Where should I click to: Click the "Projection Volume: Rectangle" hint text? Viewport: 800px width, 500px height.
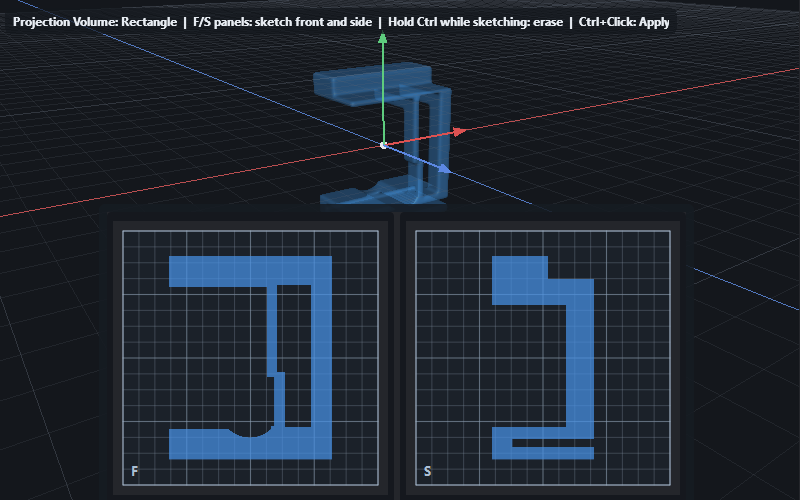[95, 22]
